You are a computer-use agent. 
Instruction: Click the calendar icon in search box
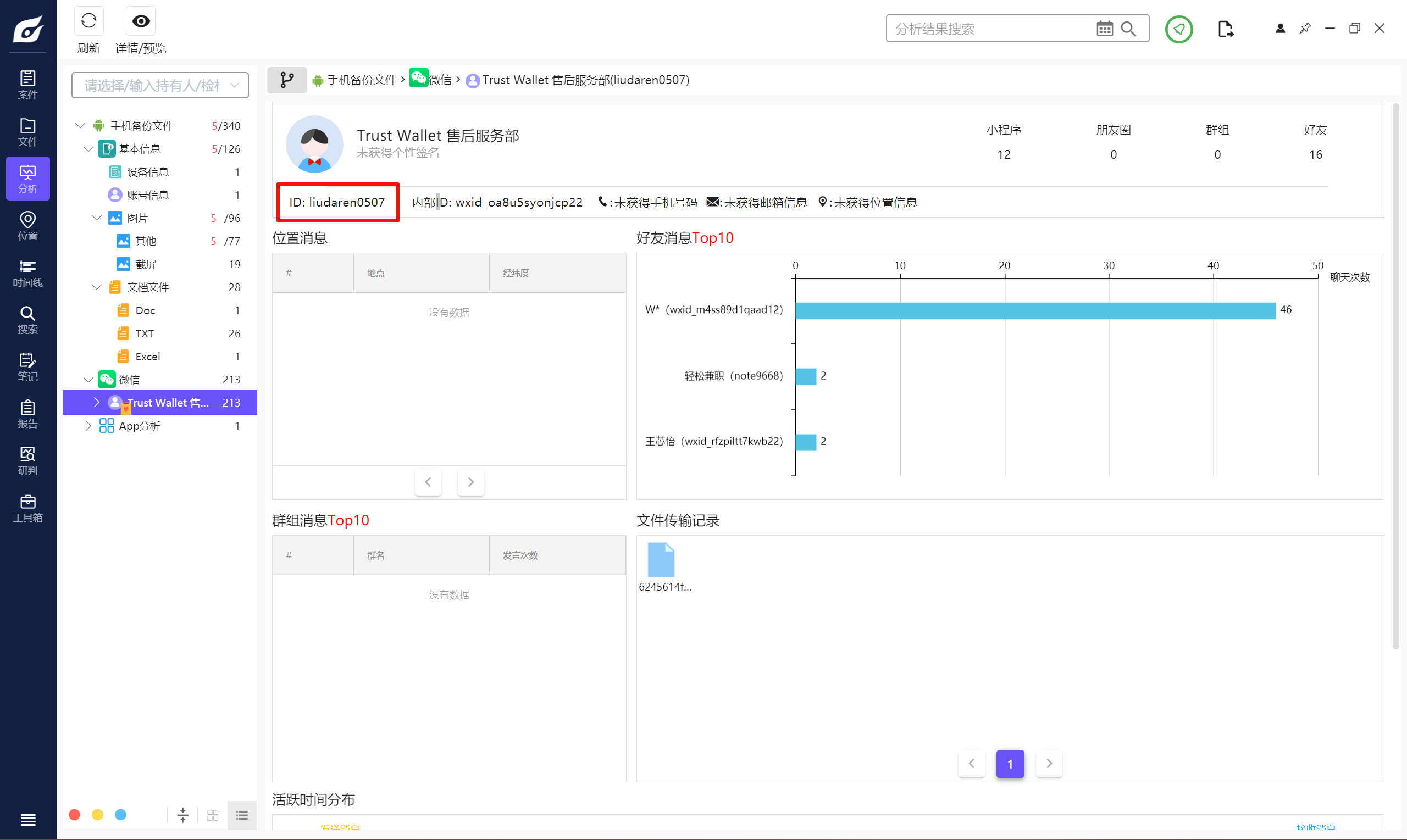[x=1104, y=29]
